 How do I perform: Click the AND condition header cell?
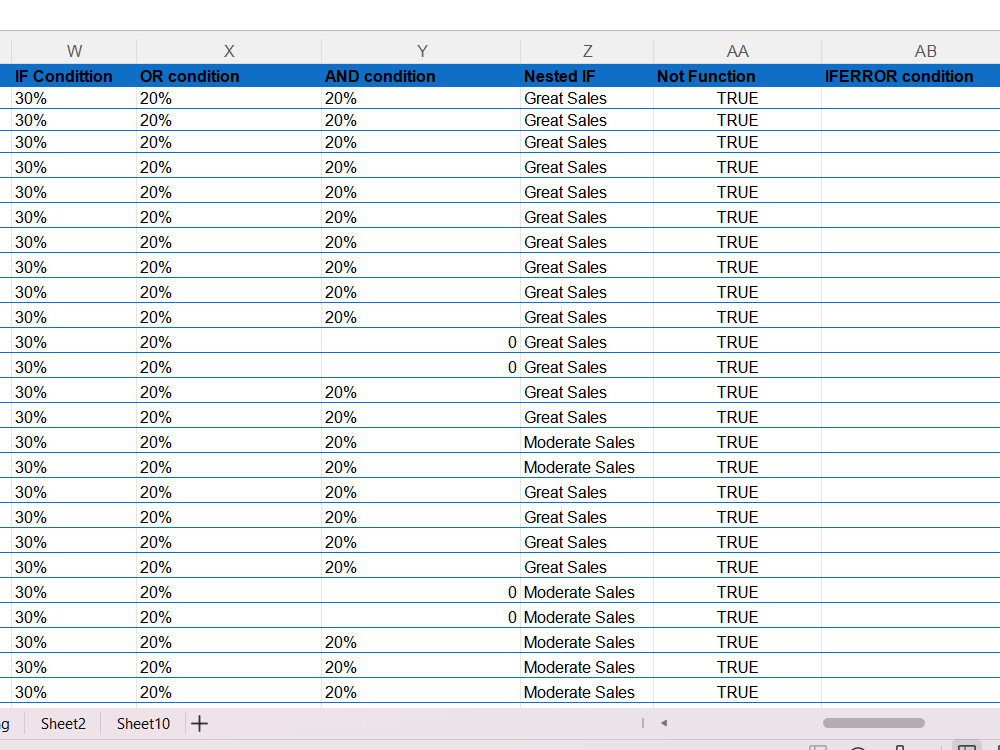pyautogui.click(x=422, y=76)
